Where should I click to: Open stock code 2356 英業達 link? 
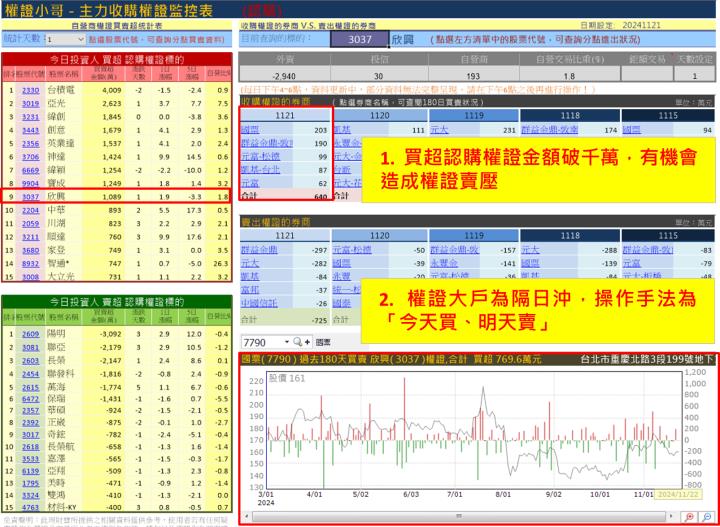(31, 144)
